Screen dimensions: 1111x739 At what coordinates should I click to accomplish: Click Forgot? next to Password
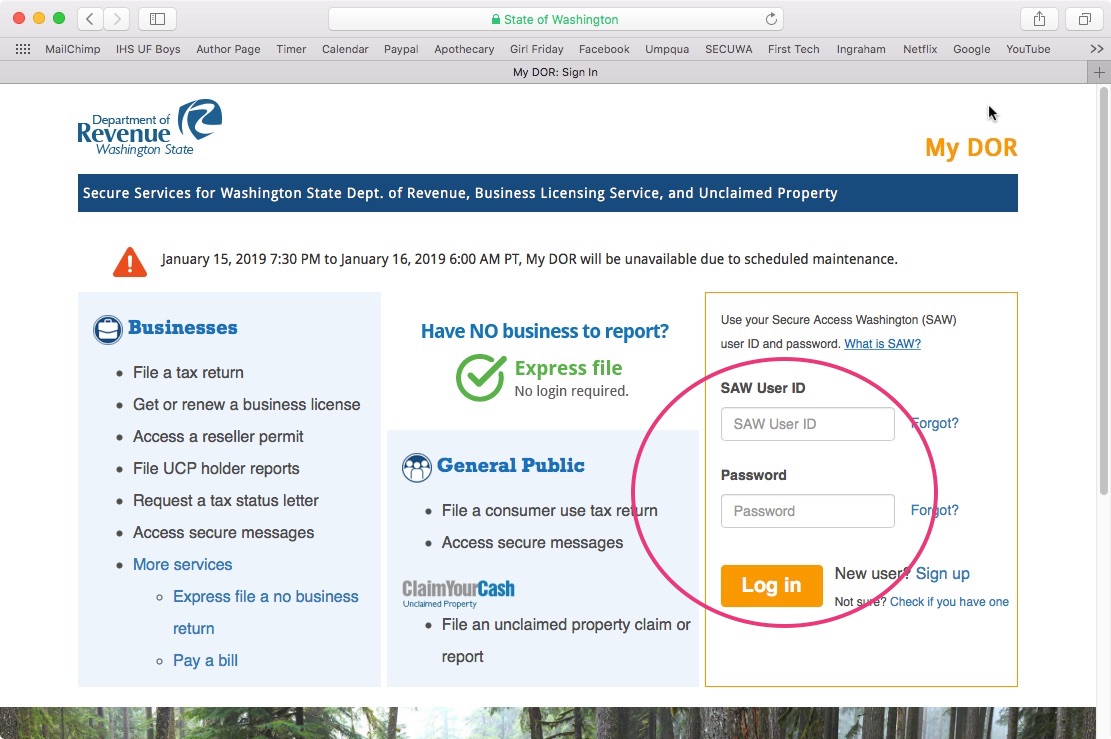click(935, 510)
